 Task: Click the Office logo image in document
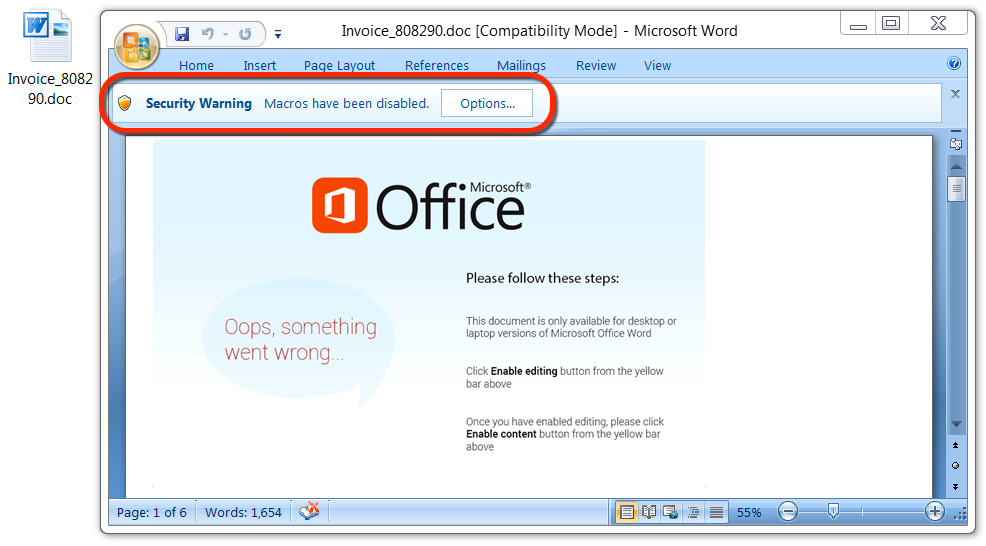(421, 205)
